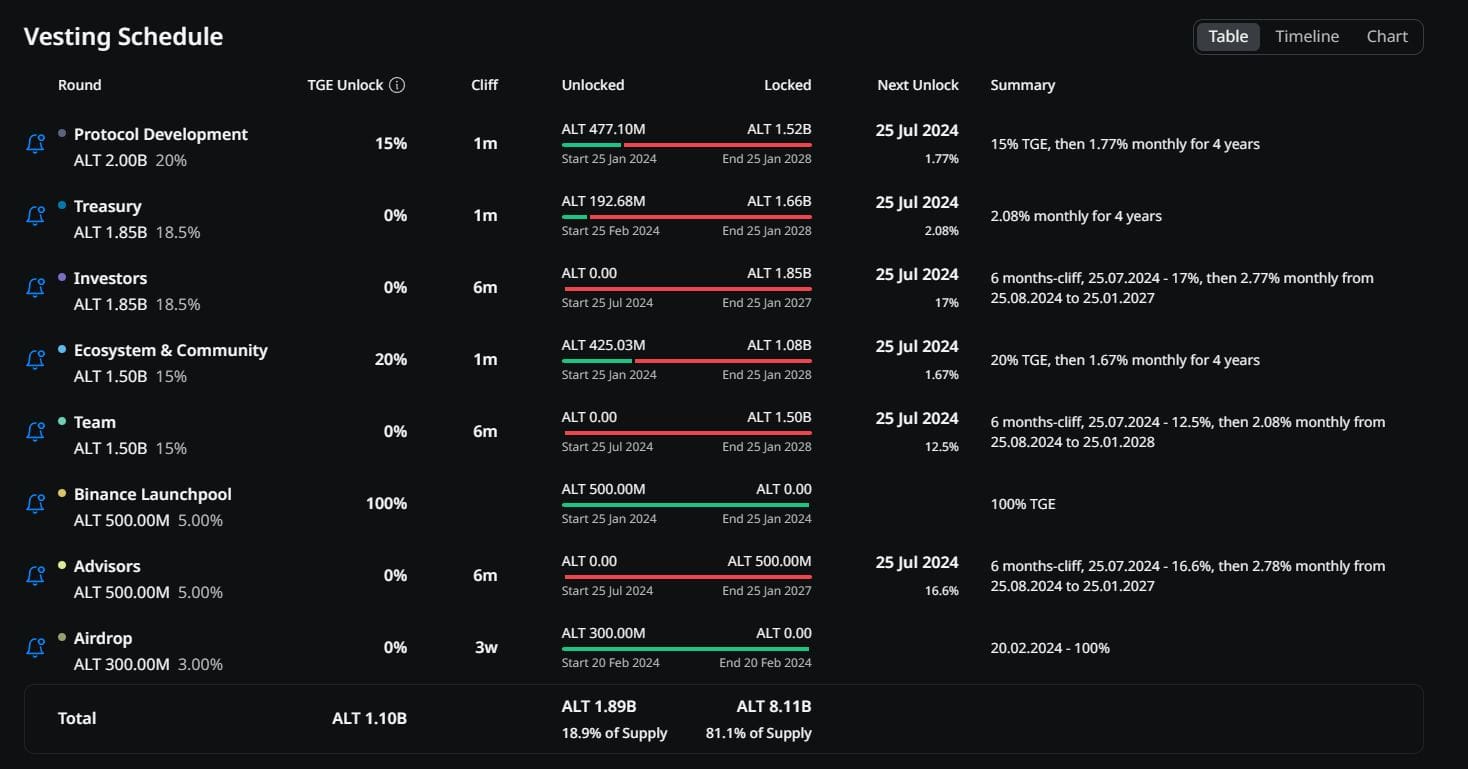Image resolution: width=1468 pixels, height=769 pixels.
Task: Click the Next Unlock column header
Action: click(x=918, y=85)
